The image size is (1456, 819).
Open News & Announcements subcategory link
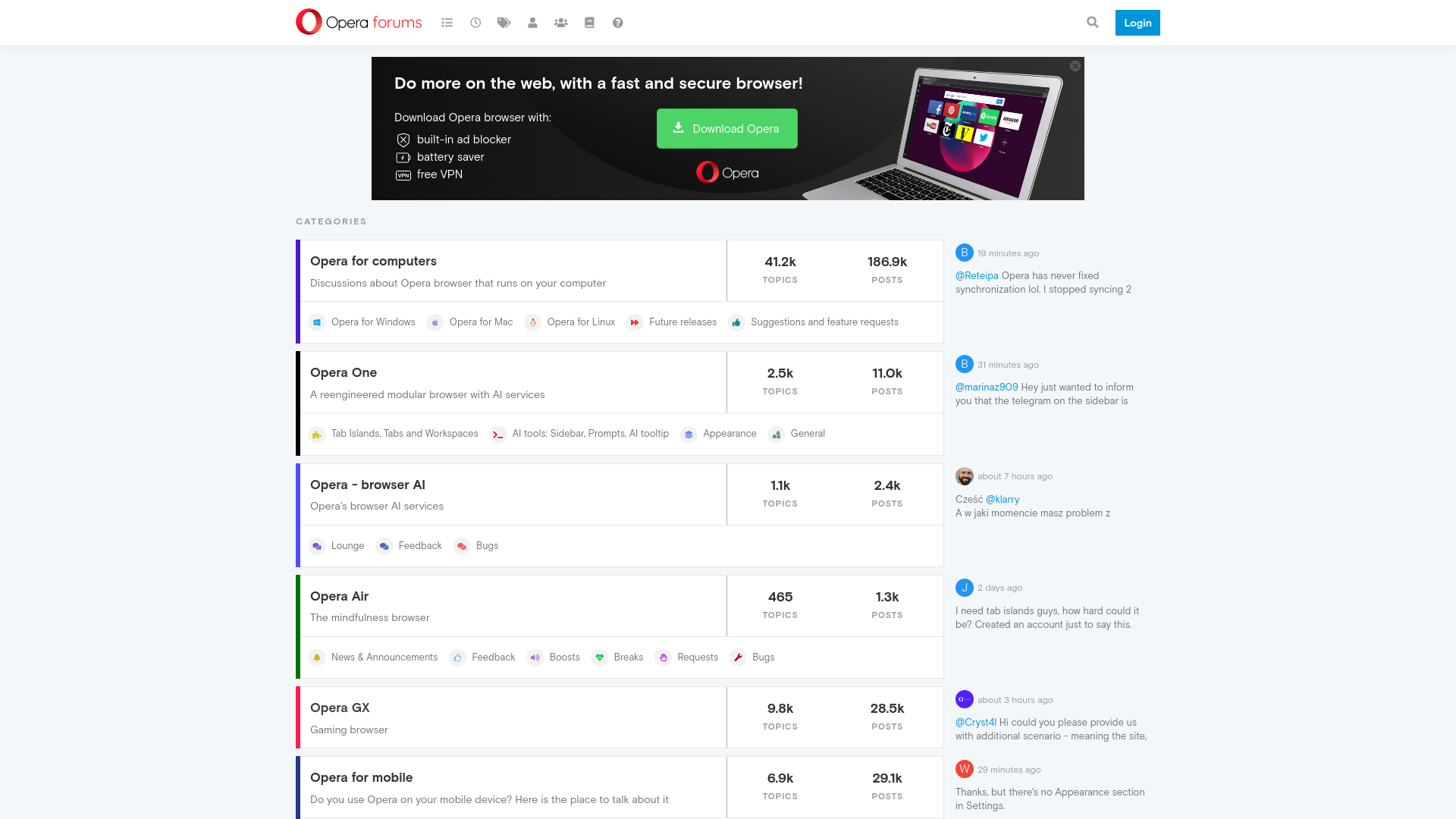[x=384, y=657]
